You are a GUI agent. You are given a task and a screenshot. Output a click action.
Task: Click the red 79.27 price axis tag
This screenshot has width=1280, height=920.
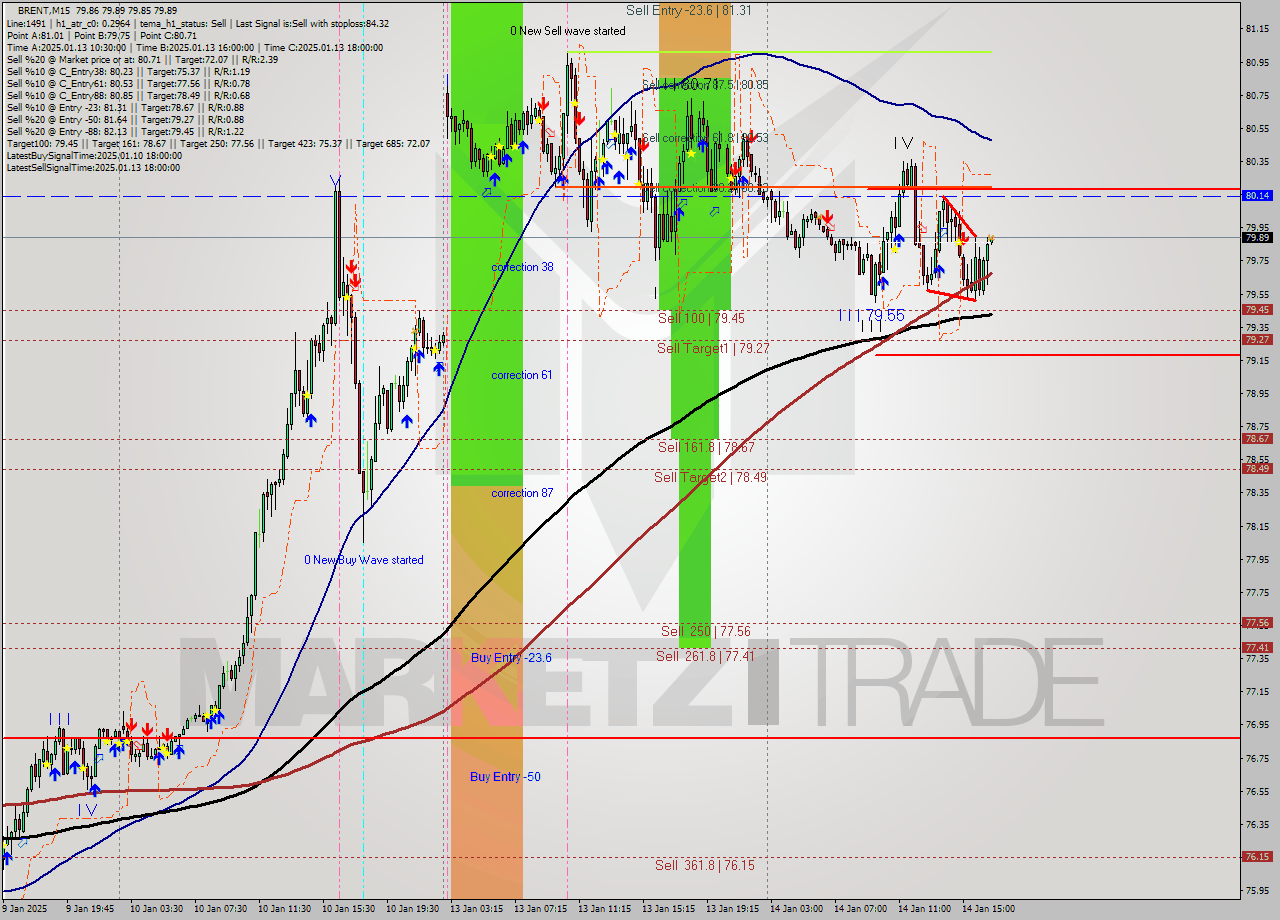coord(1257,340)
